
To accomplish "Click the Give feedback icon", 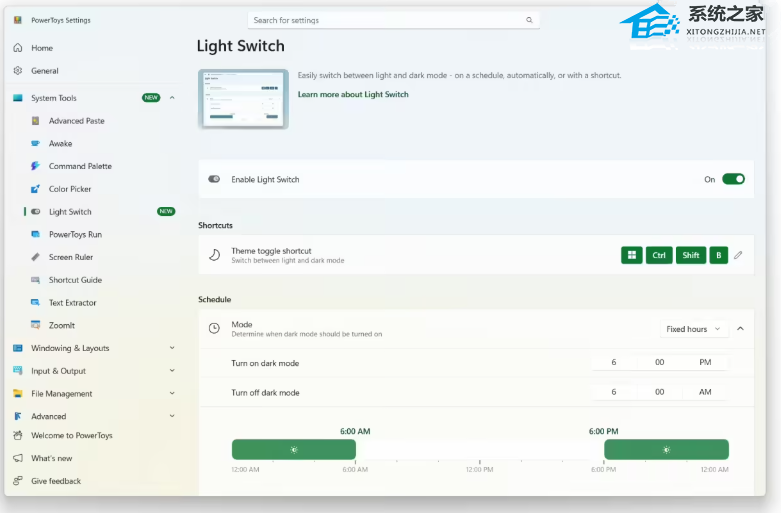I will (18, 481).
